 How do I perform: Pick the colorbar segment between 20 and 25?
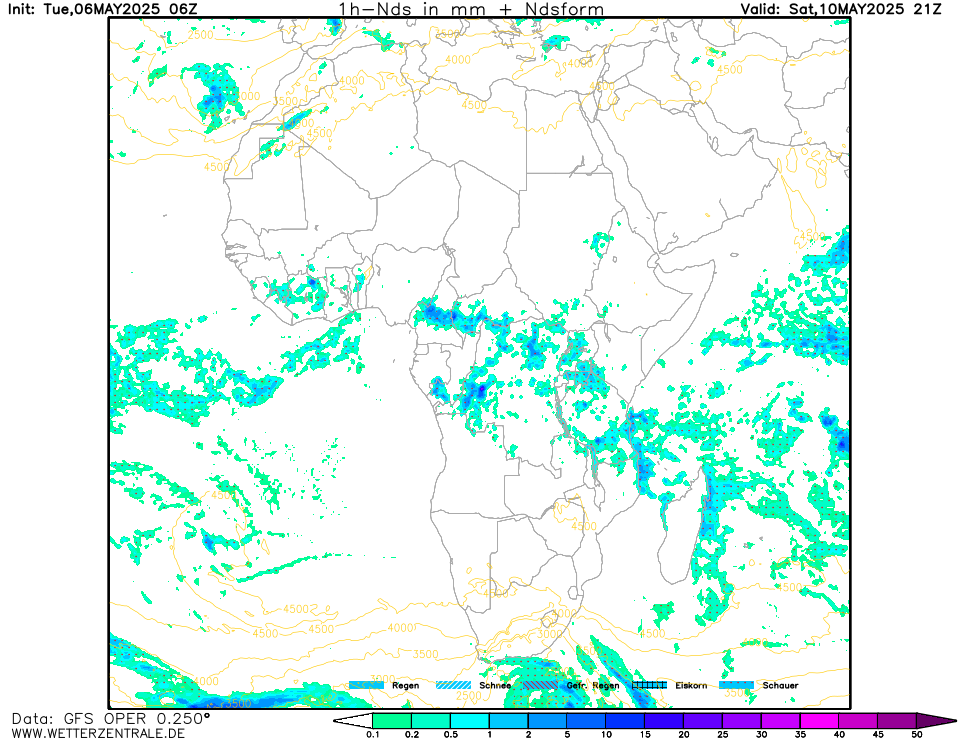703,721
